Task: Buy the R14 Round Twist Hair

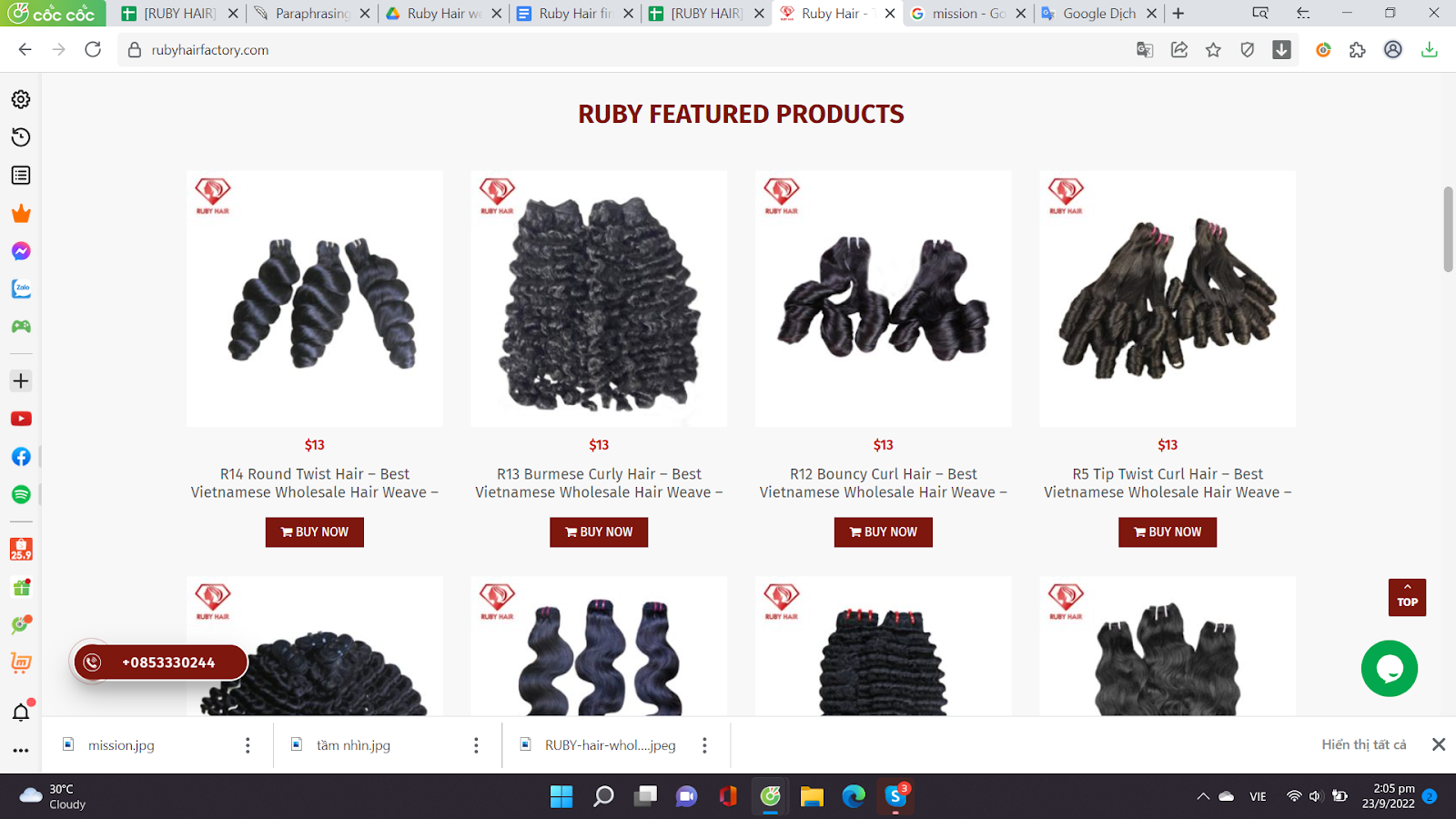Action: [315, 532]
